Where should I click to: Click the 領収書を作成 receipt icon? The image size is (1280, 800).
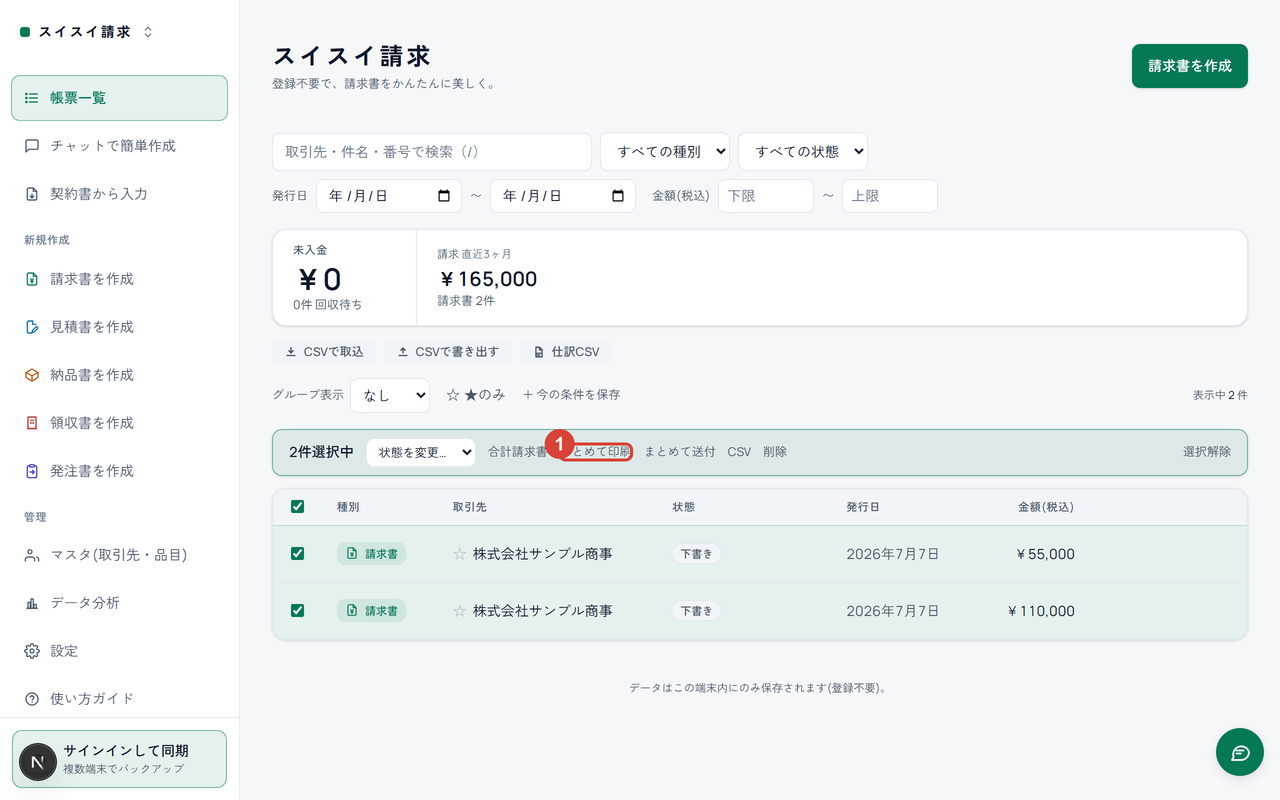pyautogui.click(x=32, y=423)
